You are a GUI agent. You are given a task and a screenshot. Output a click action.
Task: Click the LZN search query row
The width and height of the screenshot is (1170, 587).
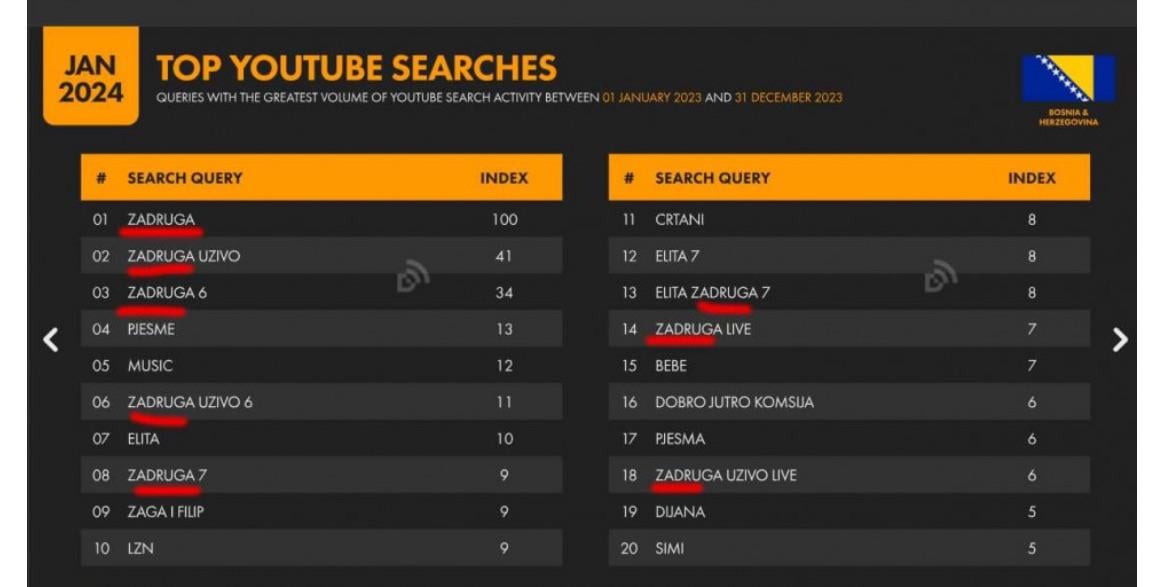click(322, 548)
